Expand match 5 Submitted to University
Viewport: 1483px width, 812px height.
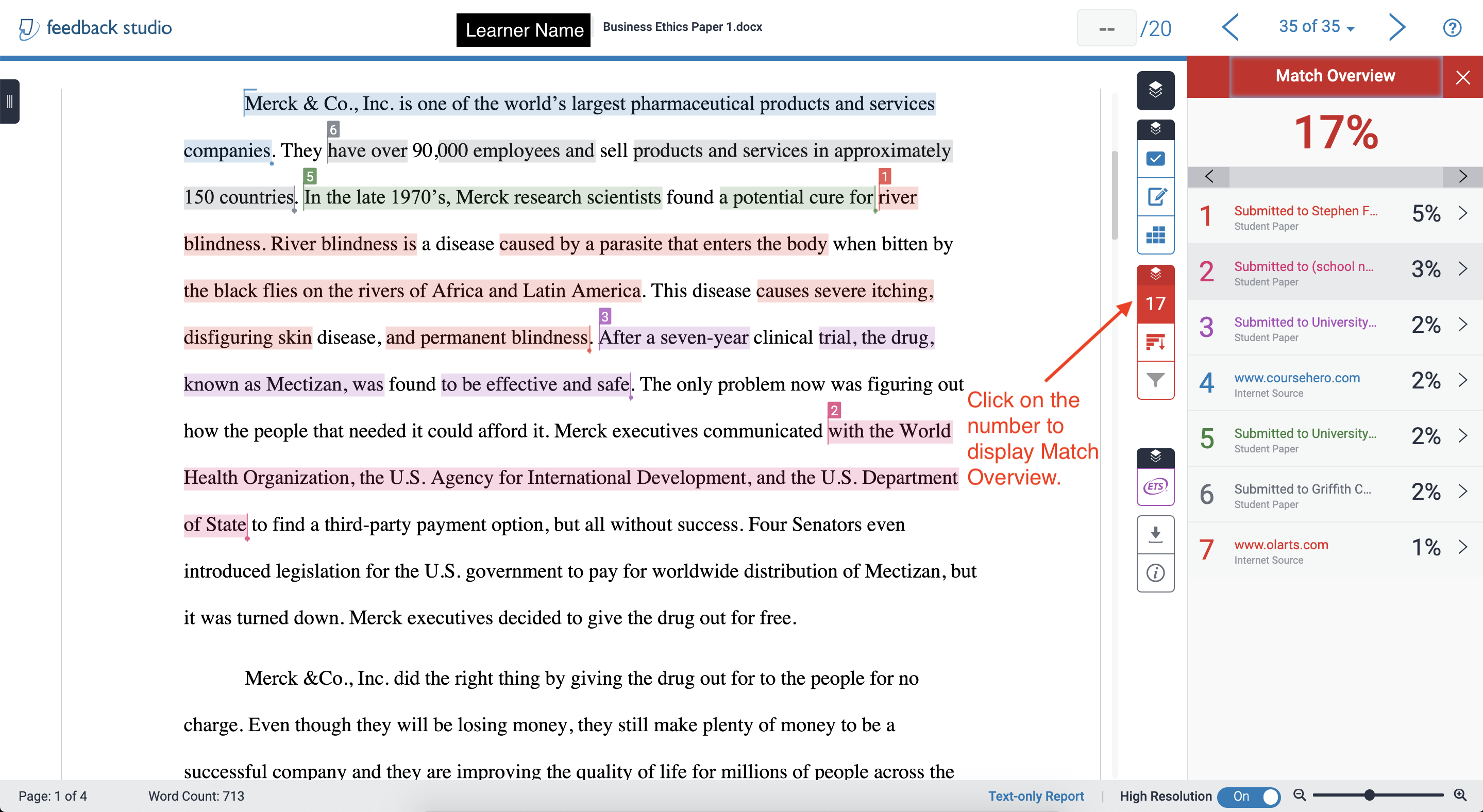1463,436
